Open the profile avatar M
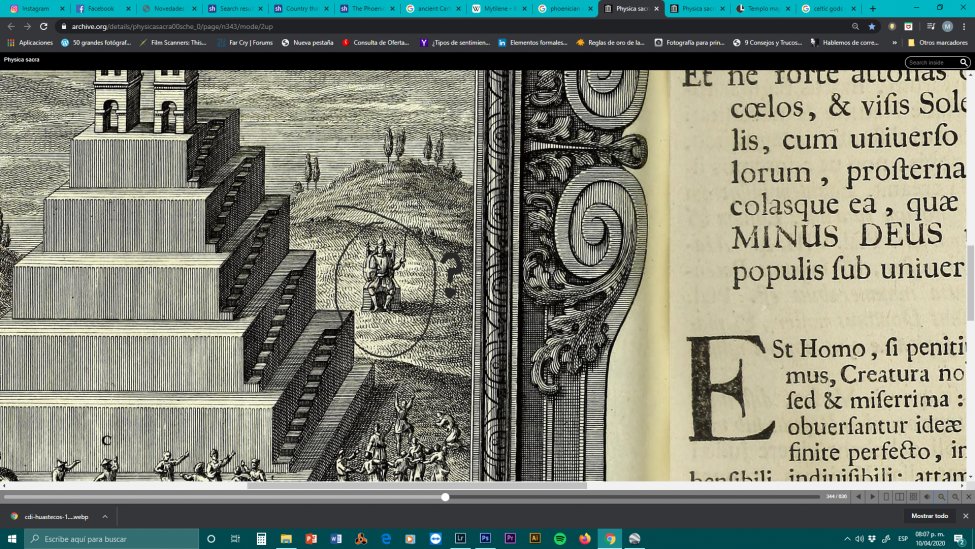975x549 pixels. point(947,27)
